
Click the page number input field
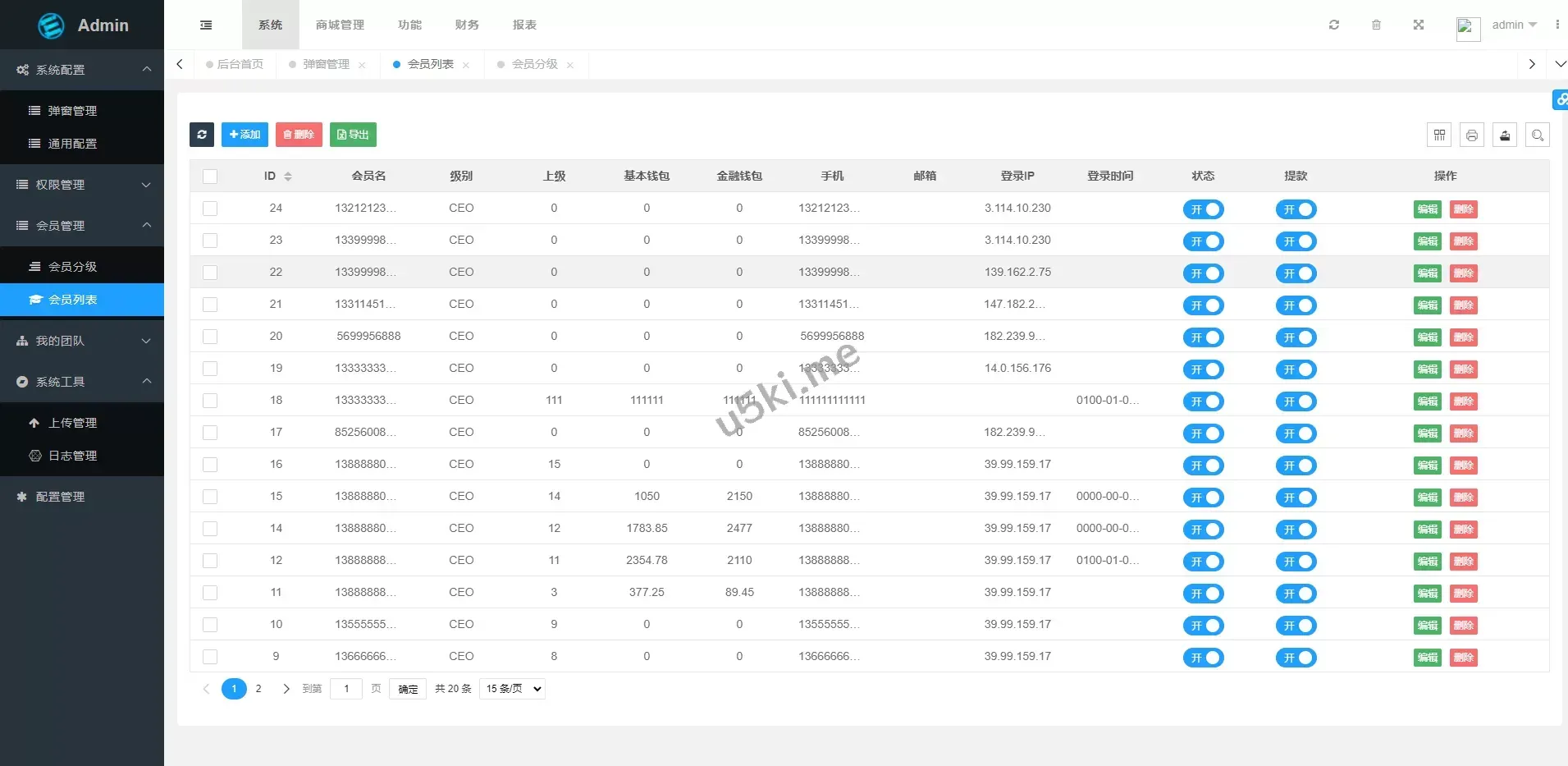[x=346, y=689]
